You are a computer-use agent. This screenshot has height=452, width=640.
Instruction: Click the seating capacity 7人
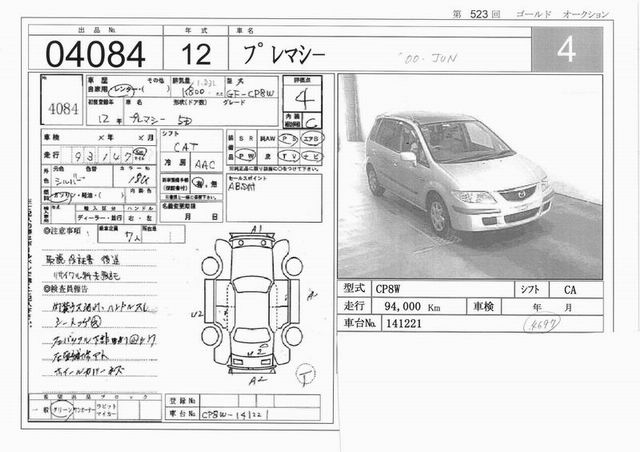[131, 237]
